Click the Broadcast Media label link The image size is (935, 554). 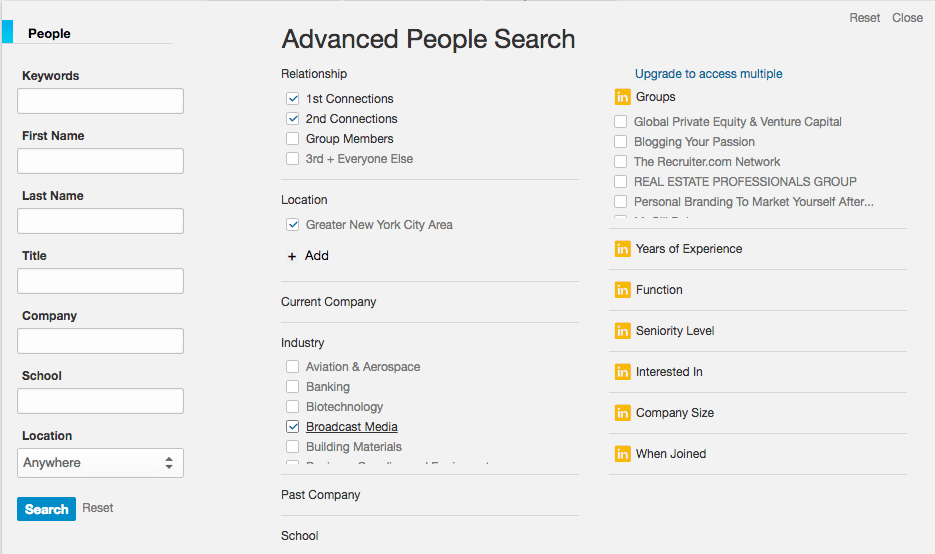(x=352, y=427)
